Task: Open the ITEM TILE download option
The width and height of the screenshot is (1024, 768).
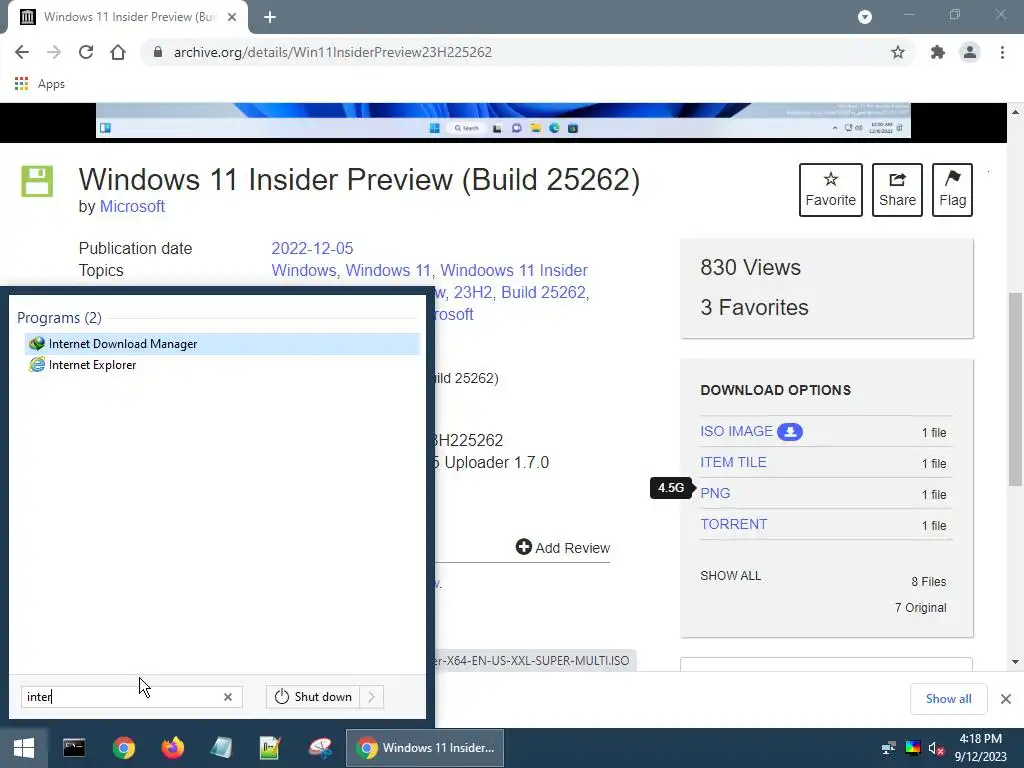Action: coord(733,462)
